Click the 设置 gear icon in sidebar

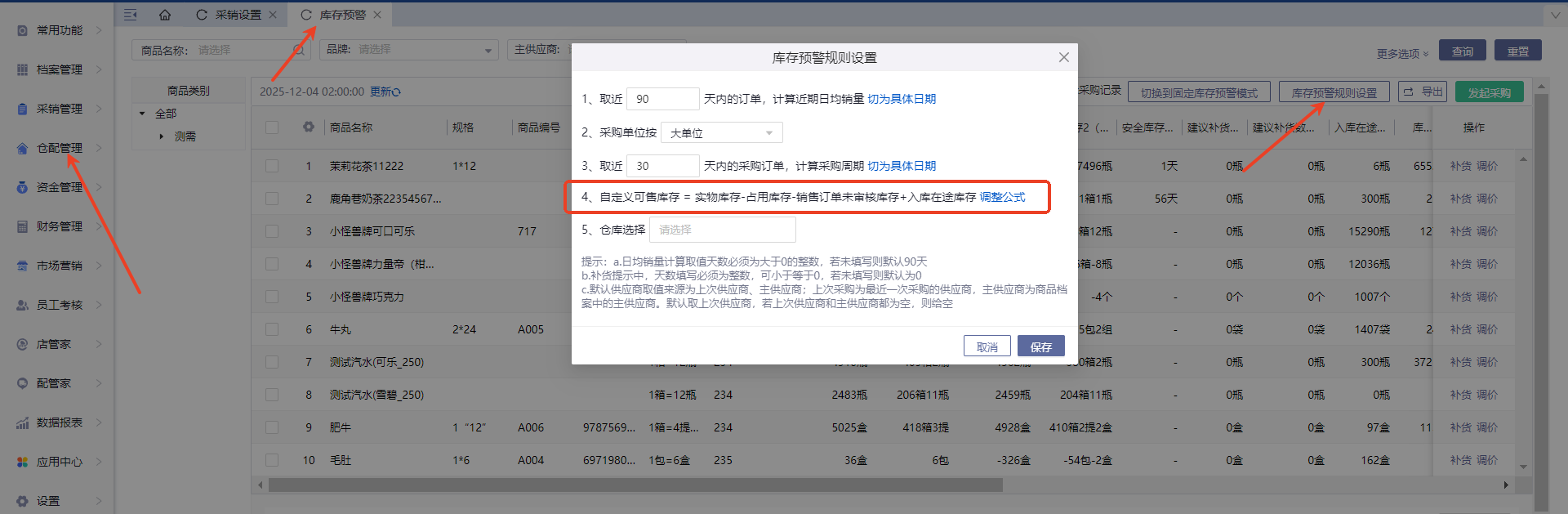pos(22,501)
